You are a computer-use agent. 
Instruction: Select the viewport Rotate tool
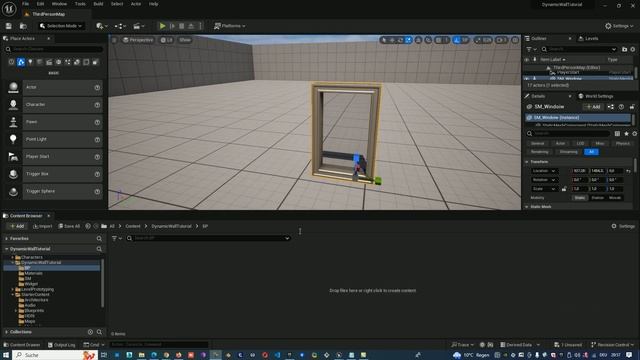coord(400,40)
